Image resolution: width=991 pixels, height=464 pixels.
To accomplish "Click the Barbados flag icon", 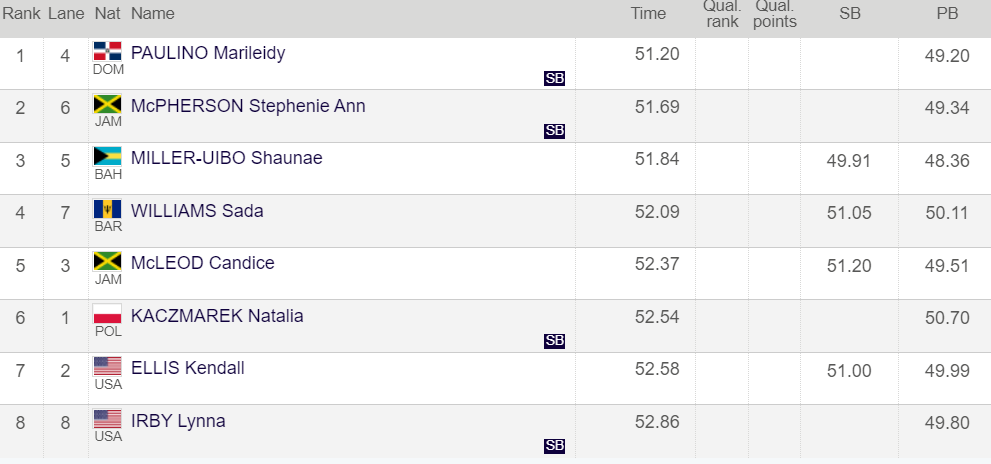I will [x=107, y=209].
